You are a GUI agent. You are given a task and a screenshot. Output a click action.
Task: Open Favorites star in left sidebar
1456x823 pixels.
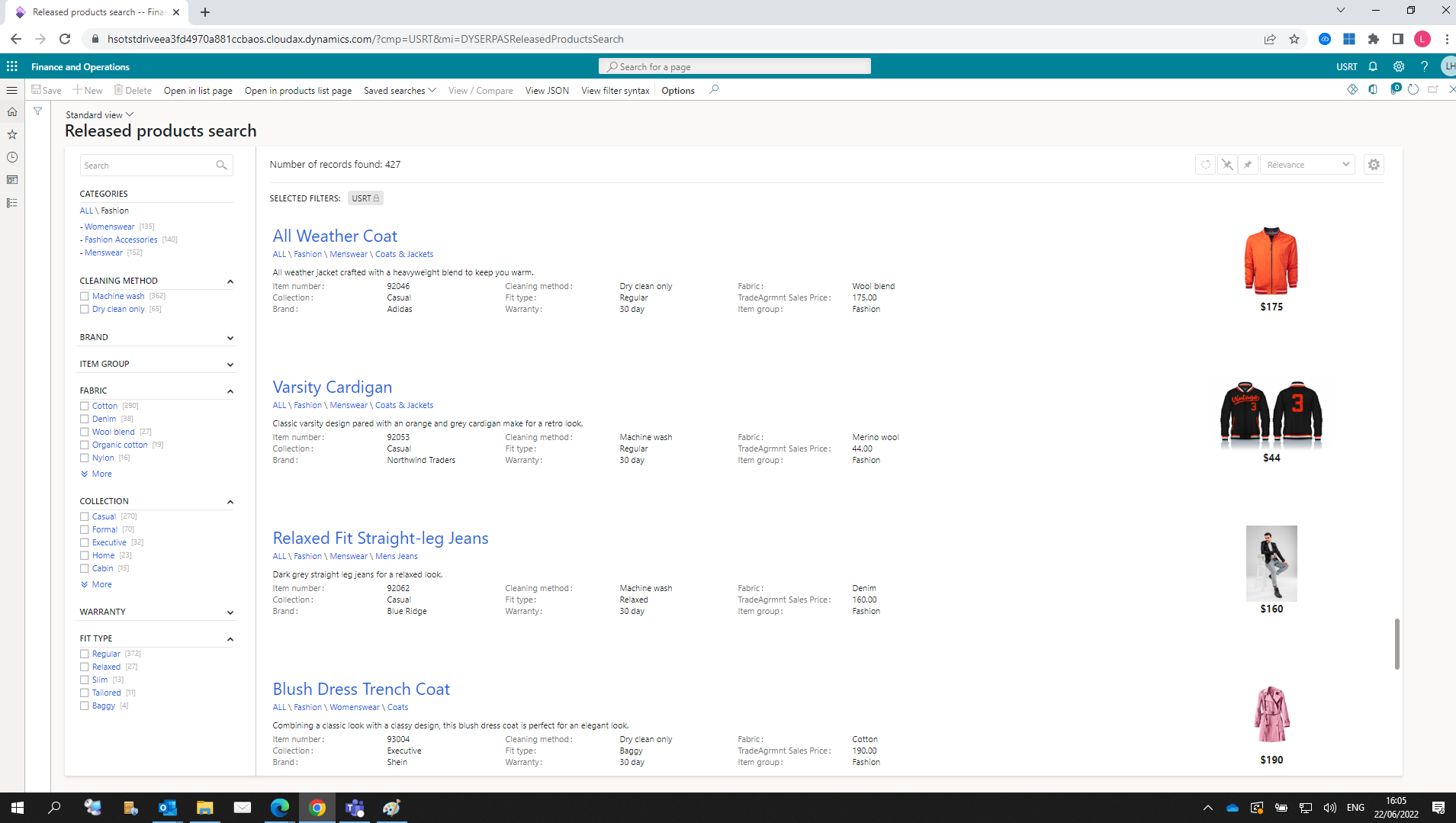12,134
